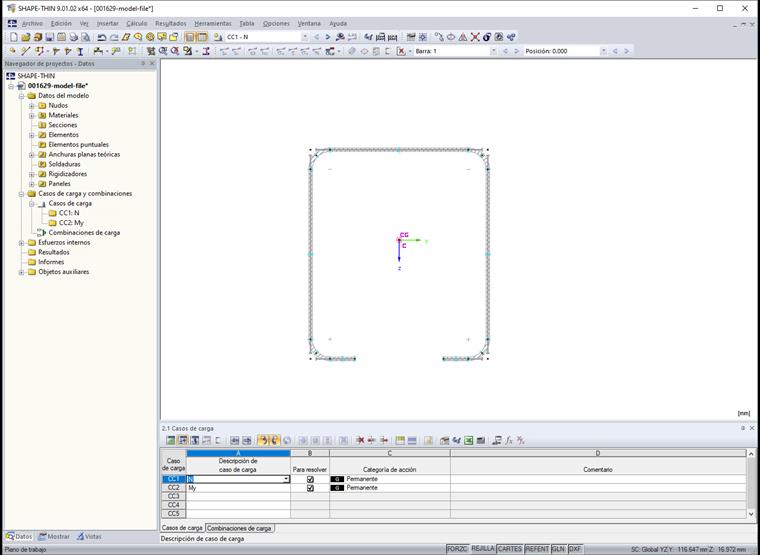
Task: Toggle CARTES in the status bar
Action: click(510, 549)
